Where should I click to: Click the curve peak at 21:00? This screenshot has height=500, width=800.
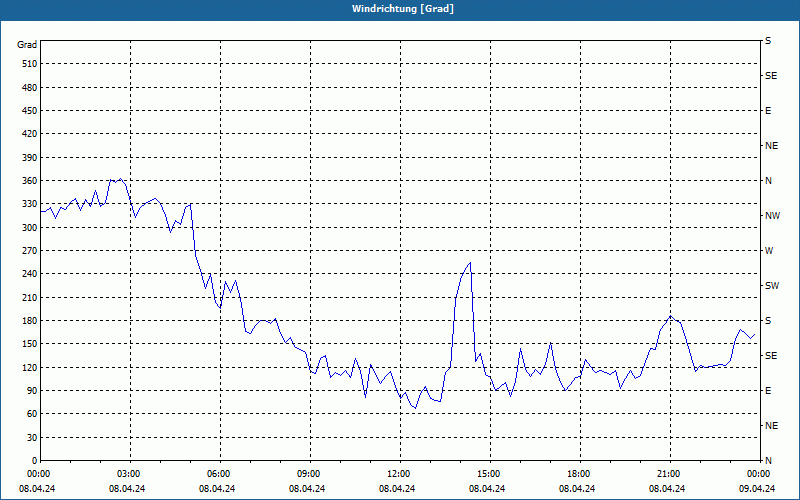pos(671,316)
